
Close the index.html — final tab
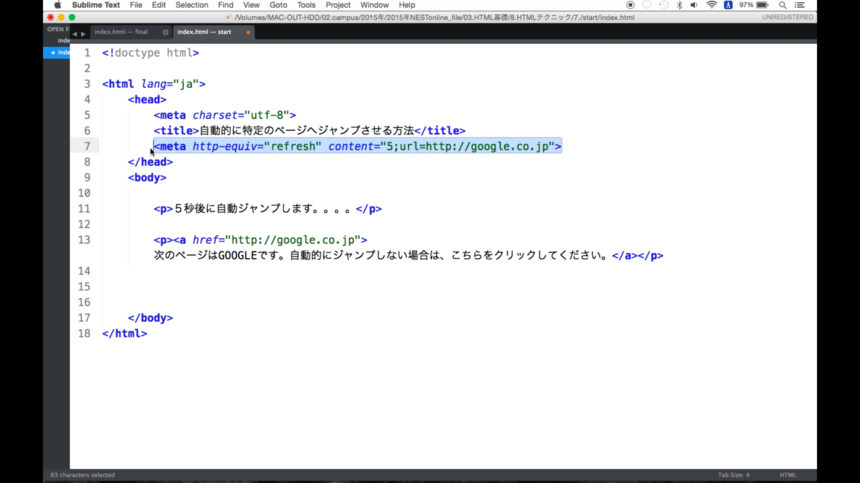[x=165, y=32]
